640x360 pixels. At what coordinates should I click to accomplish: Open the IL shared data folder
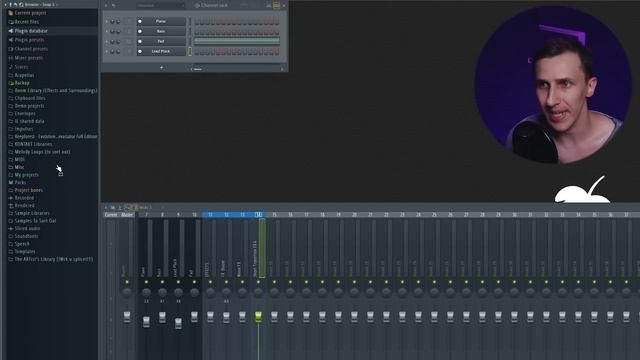click(29, 121)
